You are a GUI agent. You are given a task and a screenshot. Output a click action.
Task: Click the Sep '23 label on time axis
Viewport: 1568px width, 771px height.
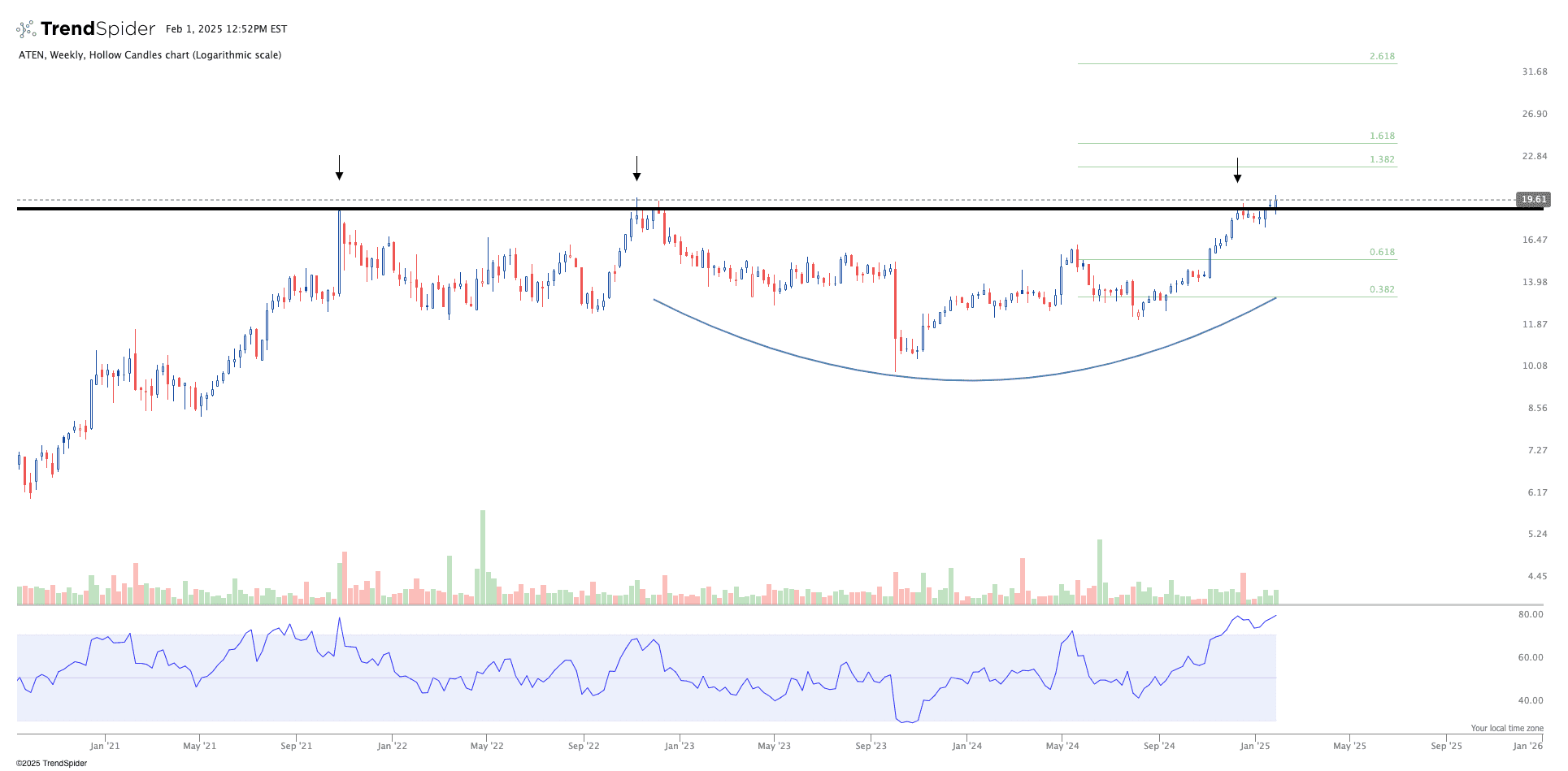(871, 746)
